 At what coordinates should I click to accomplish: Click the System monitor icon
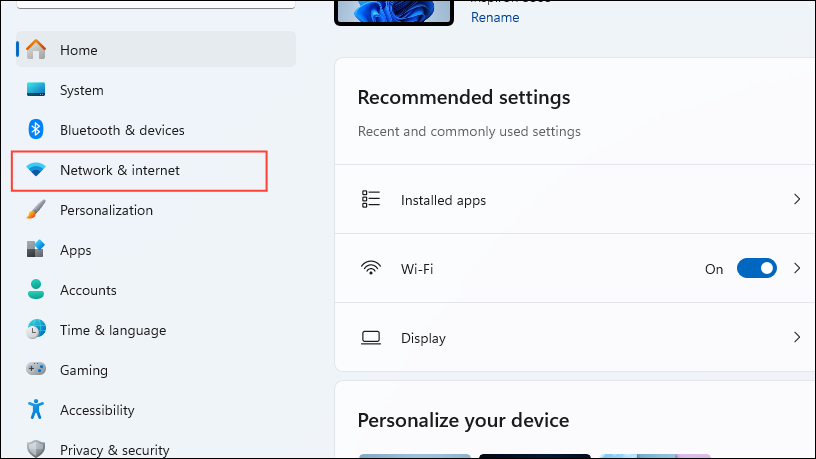coord(36,90)
